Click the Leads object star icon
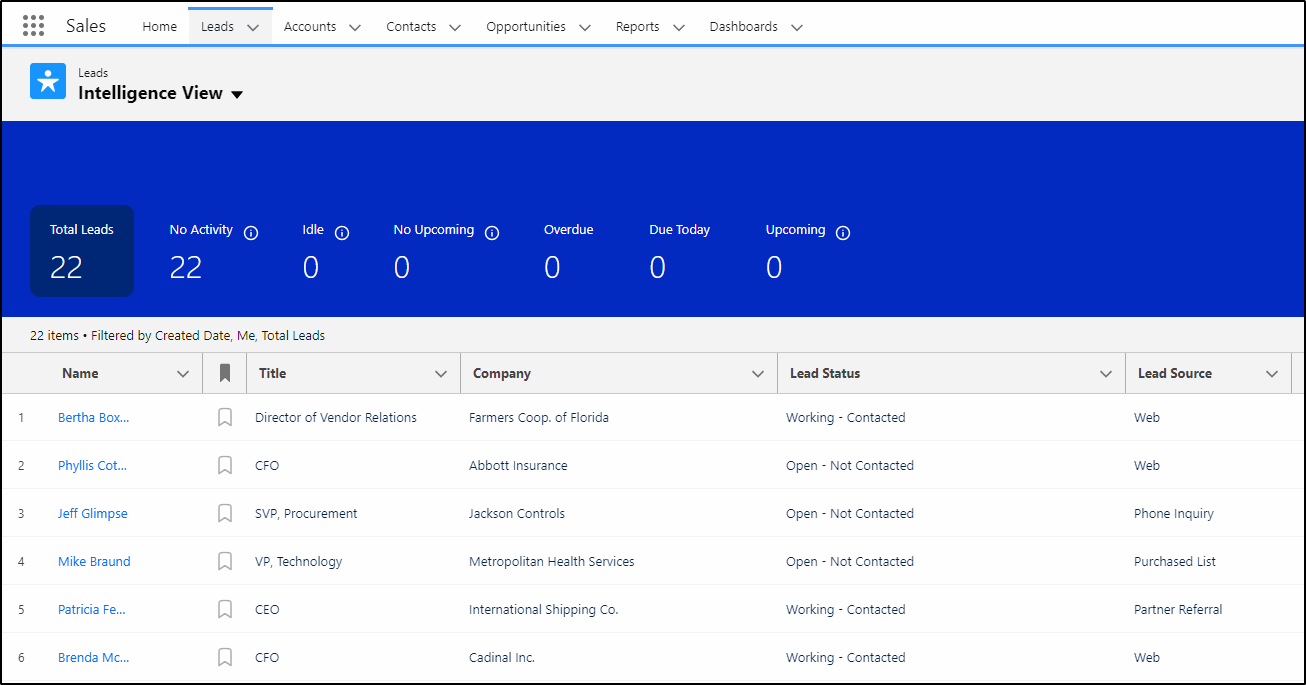Viewport: 1306px width, 685px height. 48,82
